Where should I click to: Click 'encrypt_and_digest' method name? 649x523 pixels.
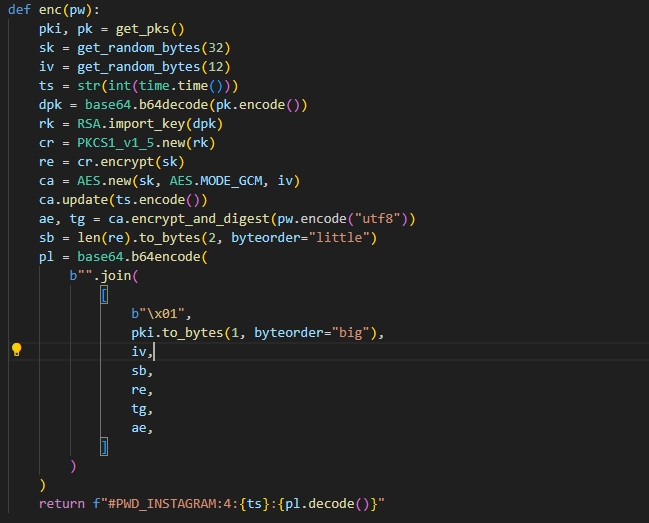click(200, 219)
